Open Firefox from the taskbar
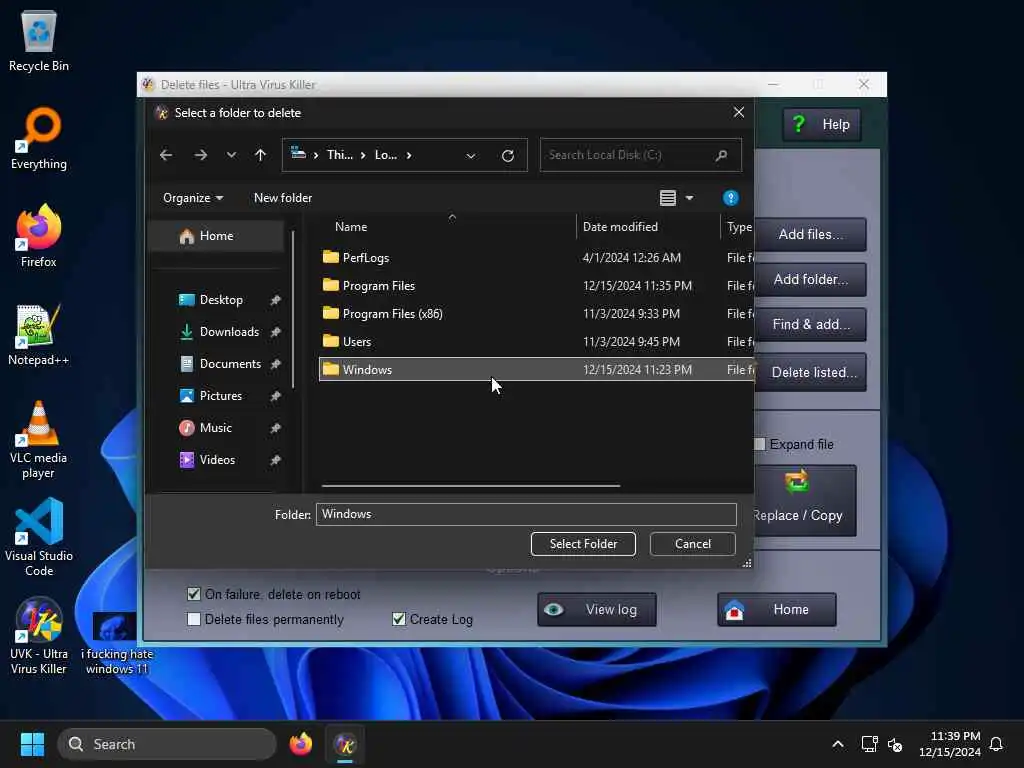 [300, 744]
